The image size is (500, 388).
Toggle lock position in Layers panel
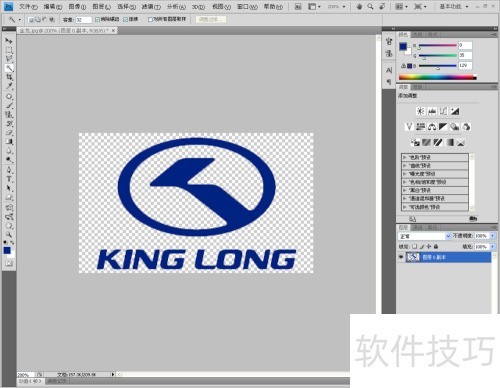tap(429, 247)
